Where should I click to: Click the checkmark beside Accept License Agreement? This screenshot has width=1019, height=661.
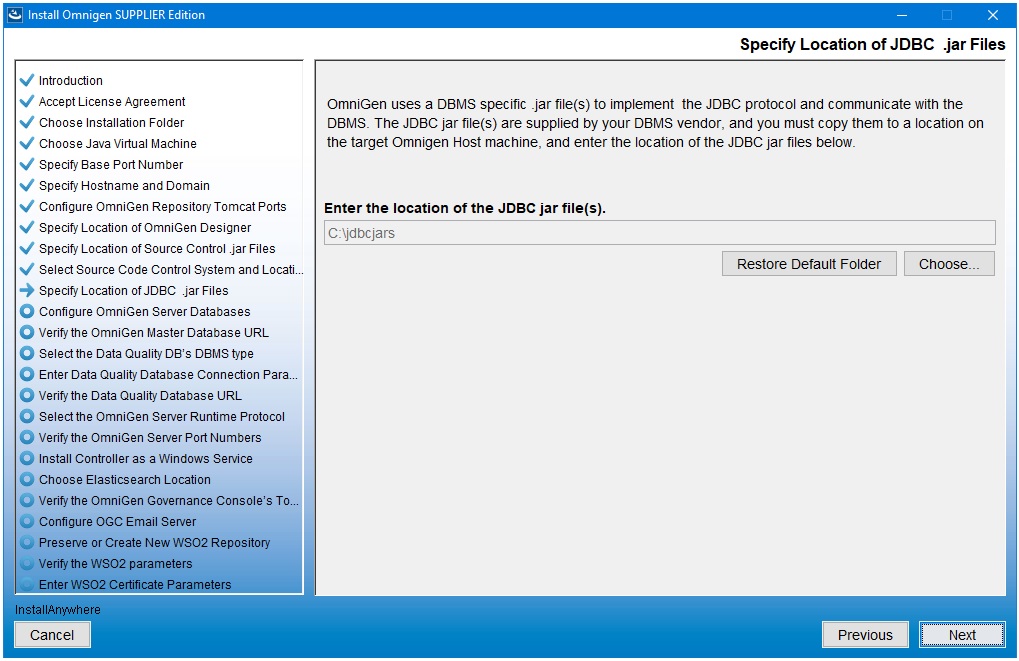pyautogui.click(x=27, y=101)
